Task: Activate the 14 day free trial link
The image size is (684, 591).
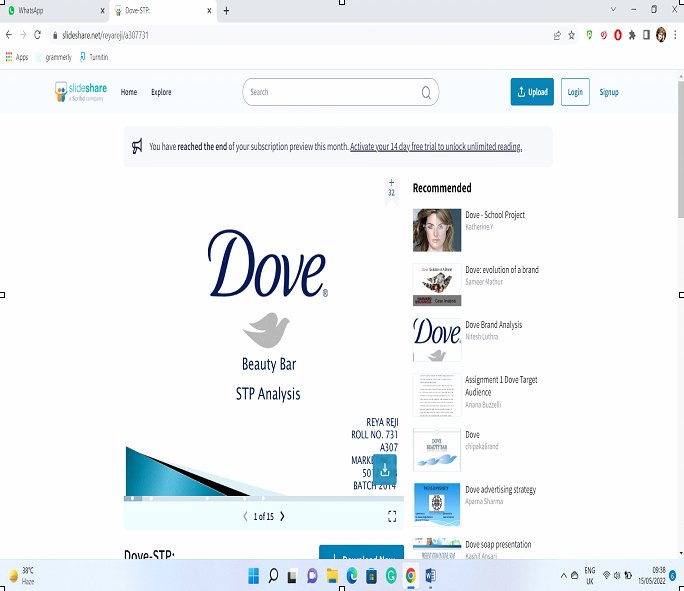Action: pyautogui.click(x=436, y=147)
